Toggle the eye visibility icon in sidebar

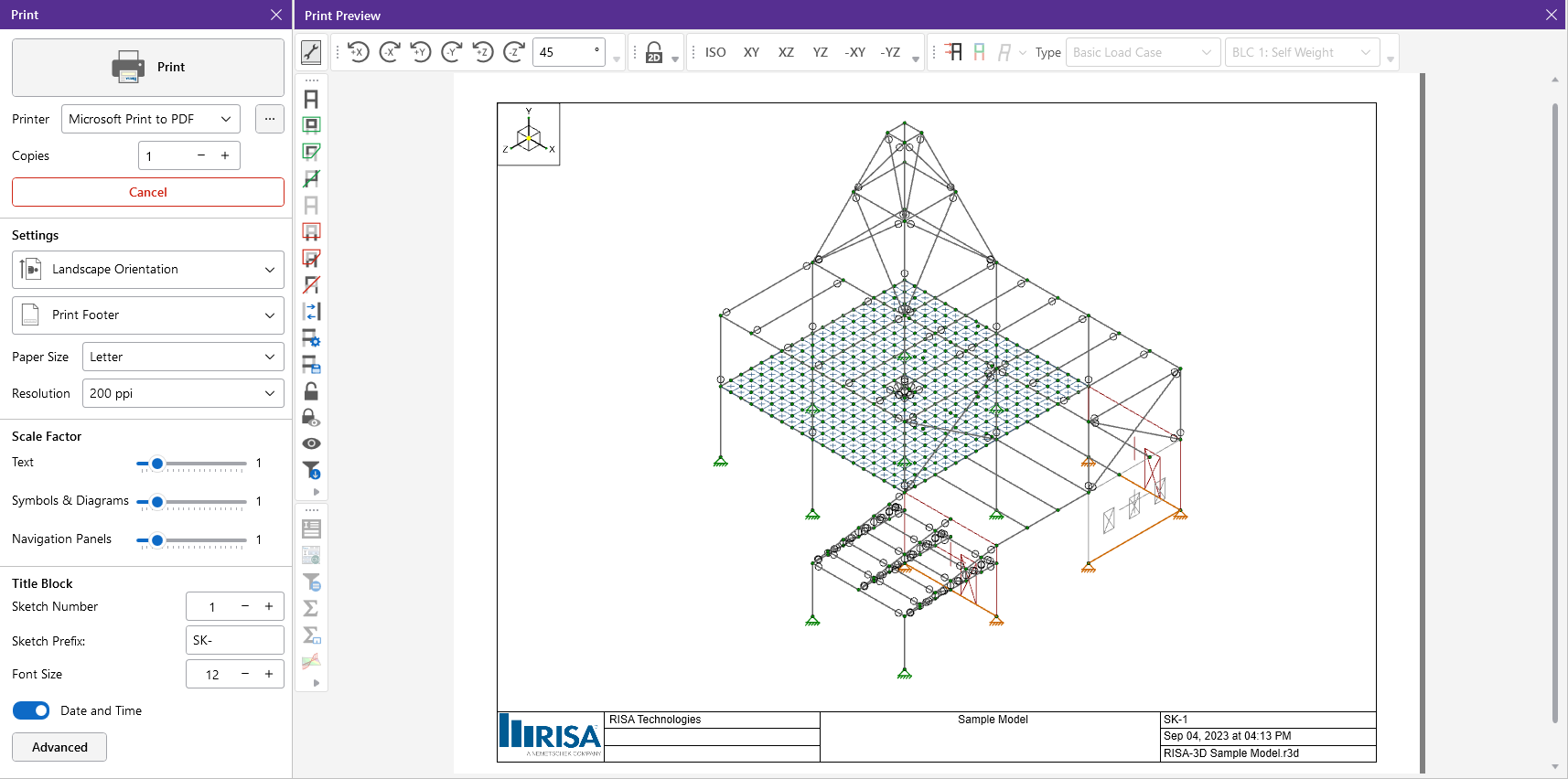pyautogui.click(x=311, y=443)
